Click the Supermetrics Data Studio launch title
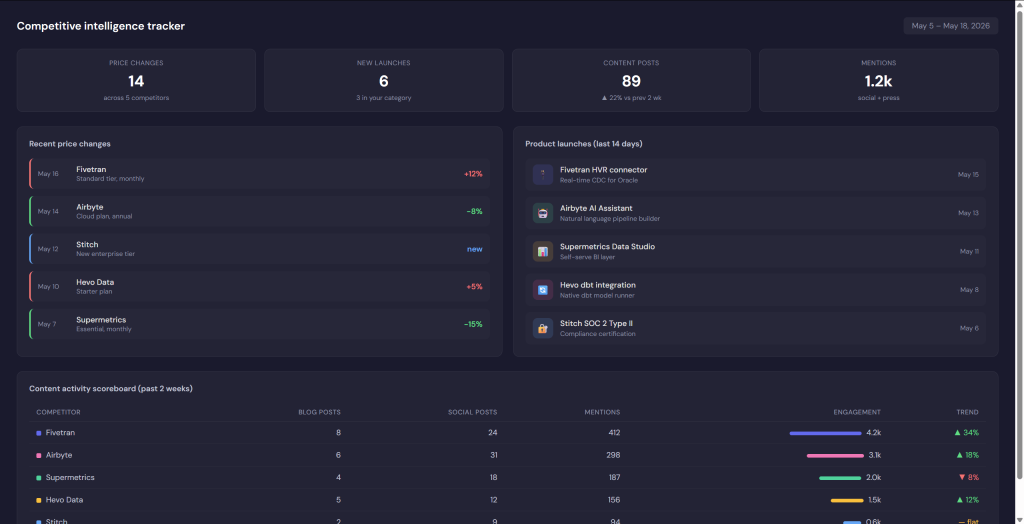 point(607,246)
